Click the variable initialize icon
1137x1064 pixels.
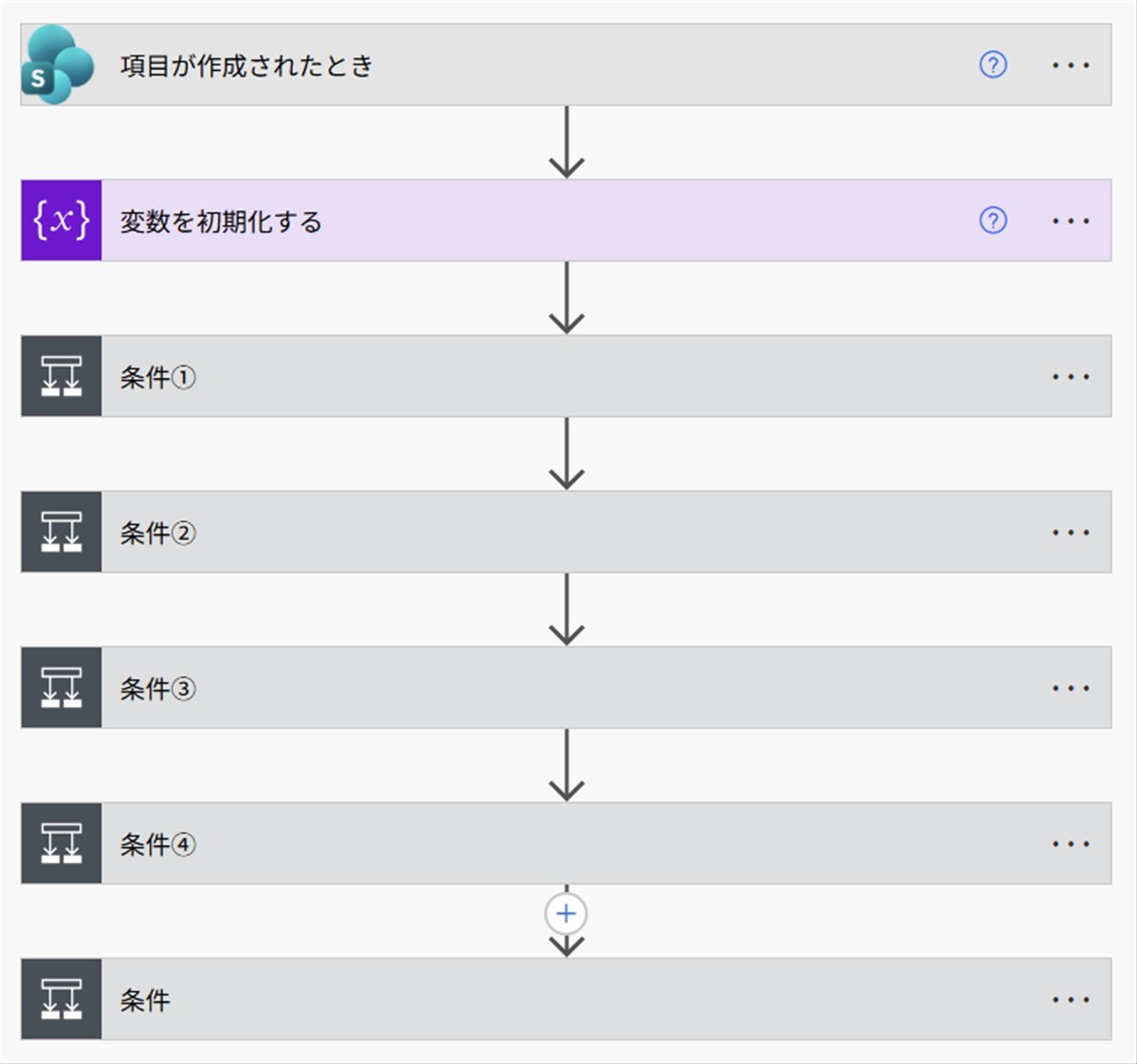pyautogui.click(x=62, y=221)
